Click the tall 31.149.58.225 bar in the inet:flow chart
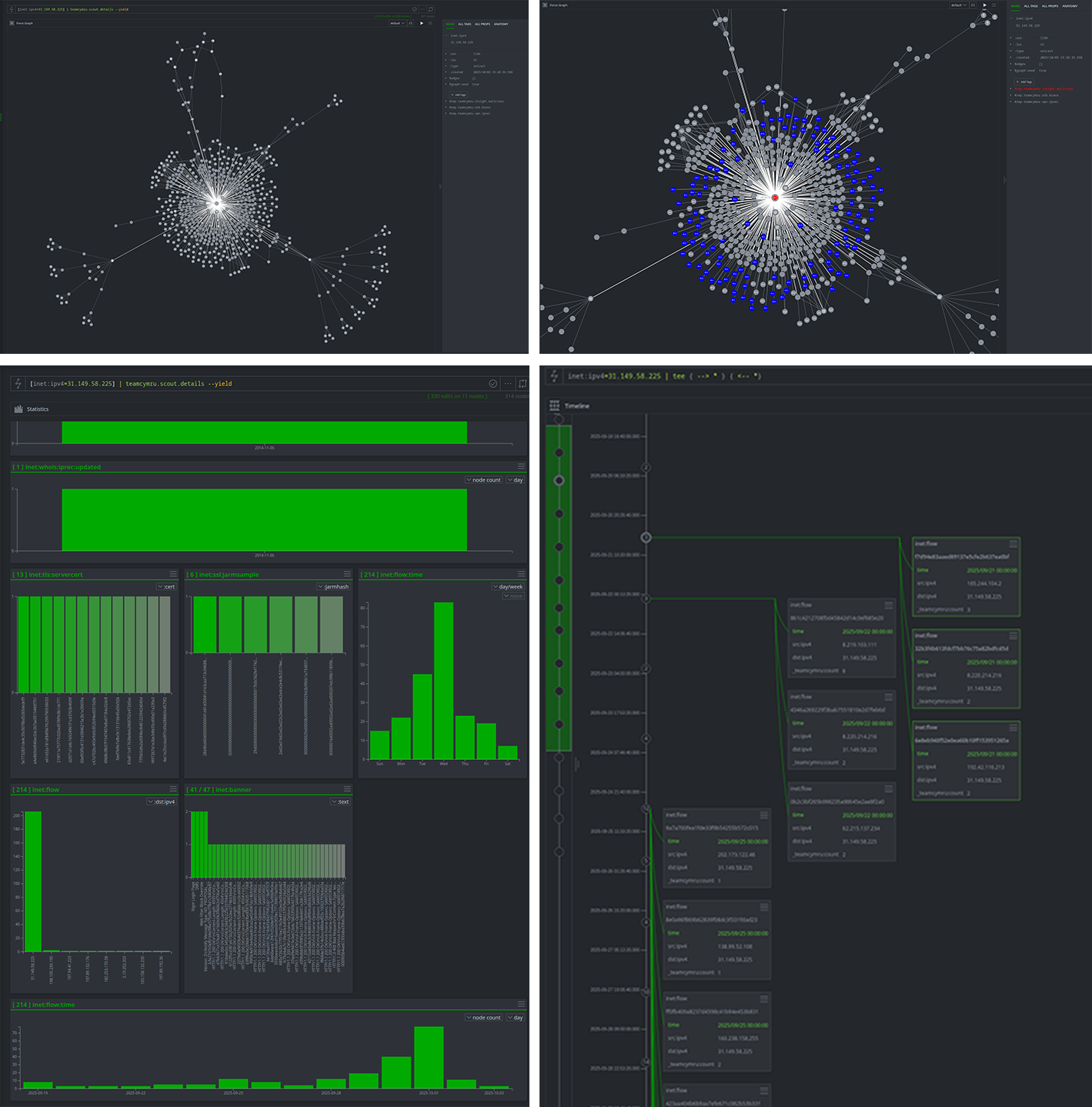Screen dimensions: 1092x1107 [x=33, y=882]
